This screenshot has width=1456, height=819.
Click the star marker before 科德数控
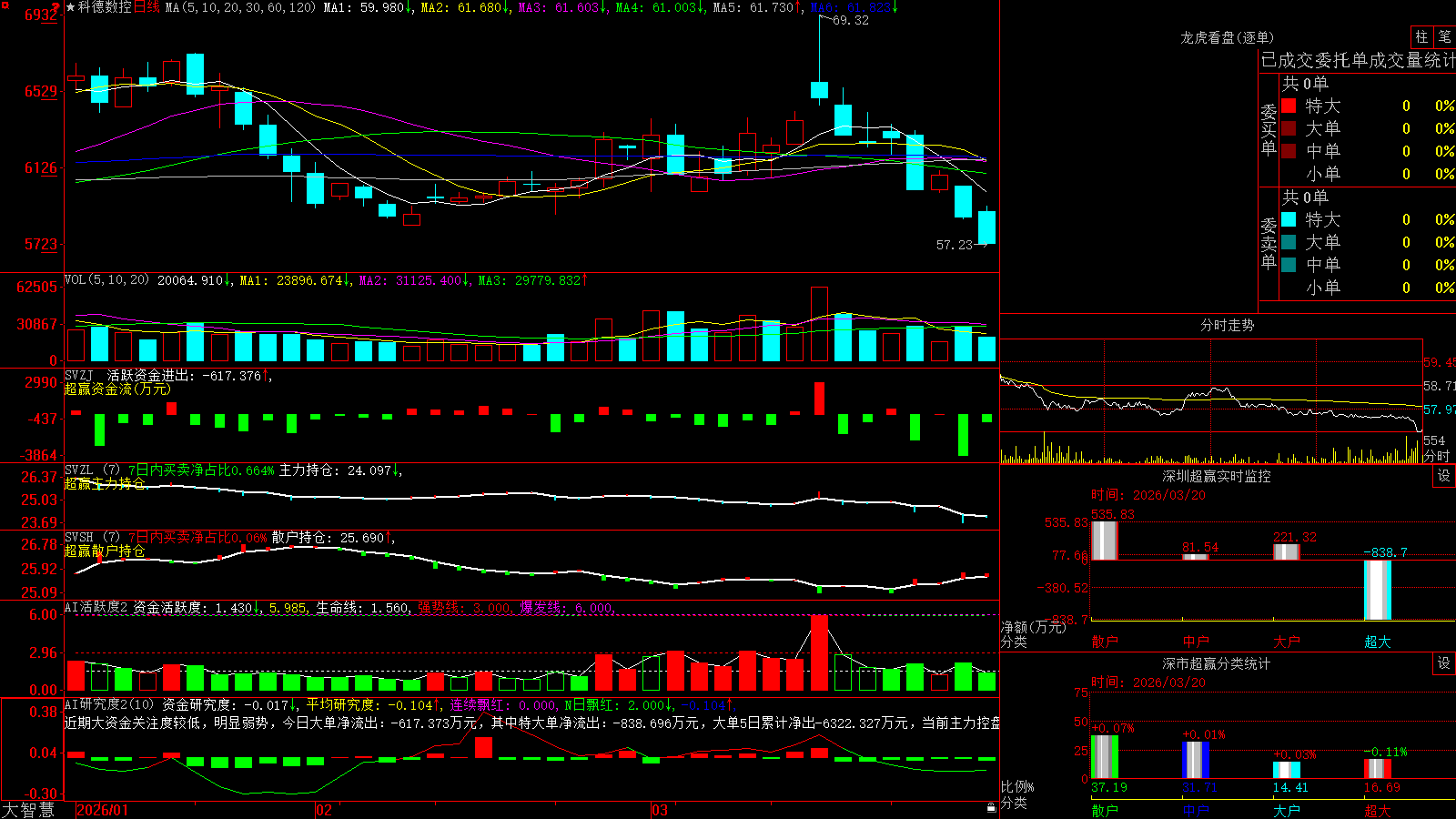(x=70, y=7)
